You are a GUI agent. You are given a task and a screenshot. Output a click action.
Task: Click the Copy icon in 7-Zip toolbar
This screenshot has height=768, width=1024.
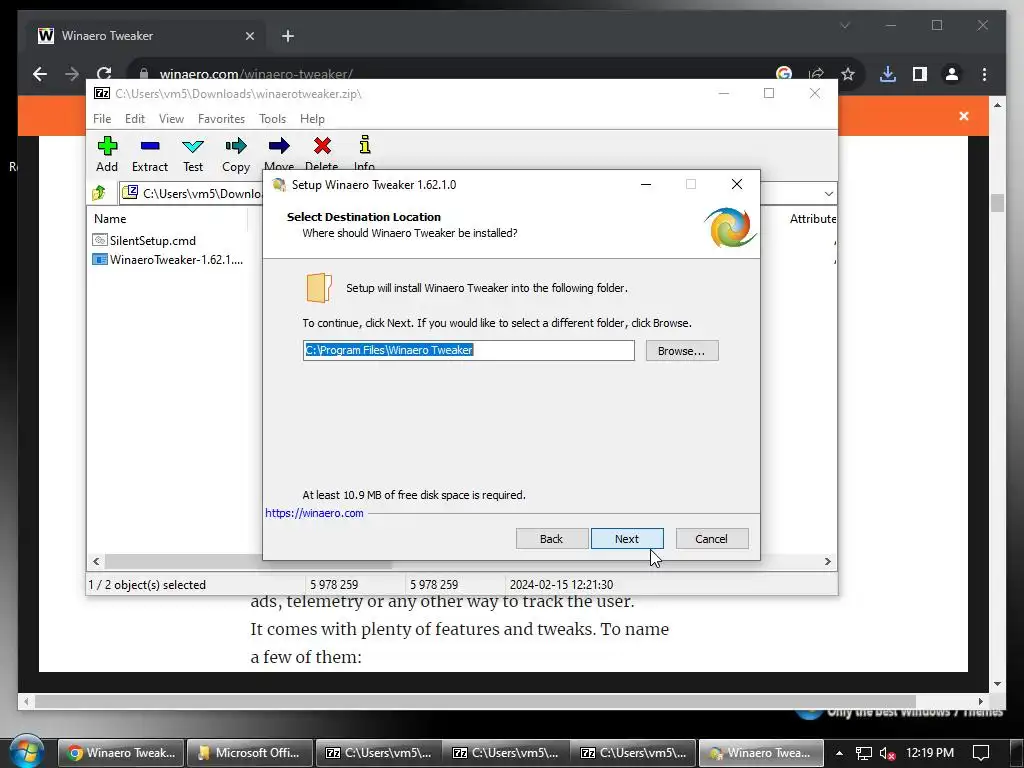coord(236,146)
